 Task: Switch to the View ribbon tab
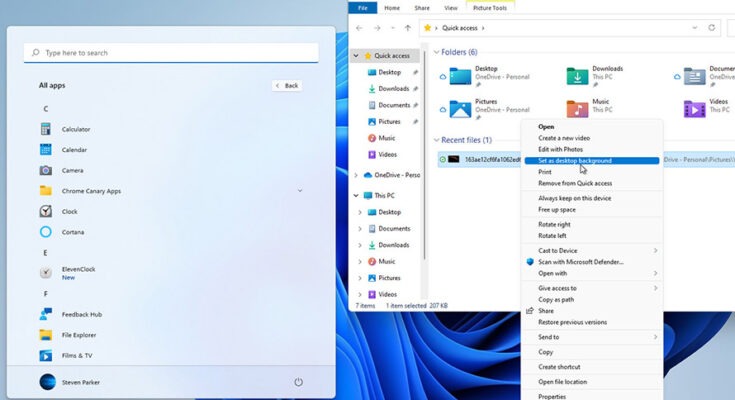tap(450, 8)
